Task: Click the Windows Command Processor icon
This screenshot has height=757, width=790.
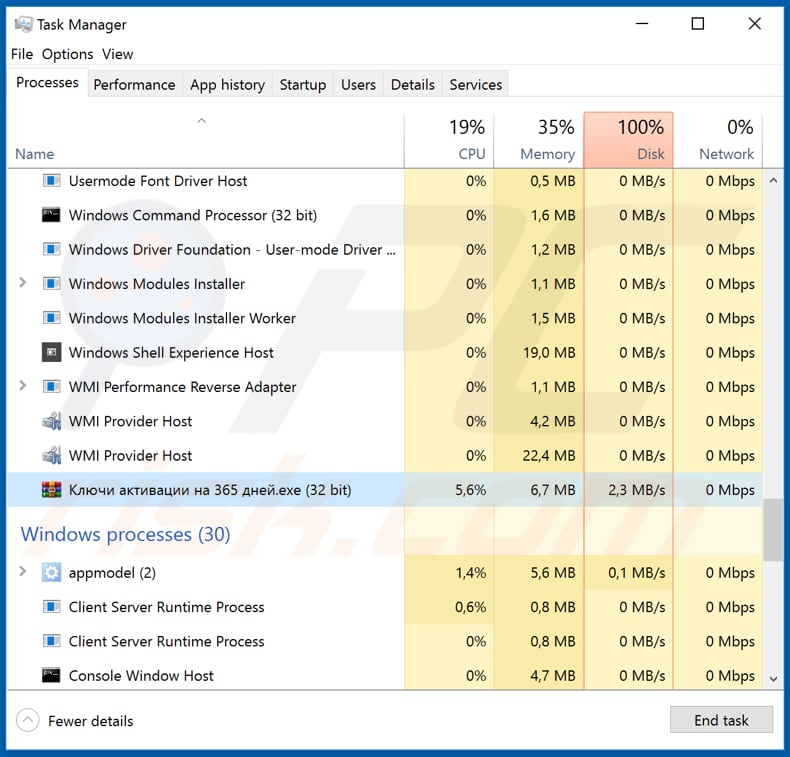Action: (x=51, y=215)
